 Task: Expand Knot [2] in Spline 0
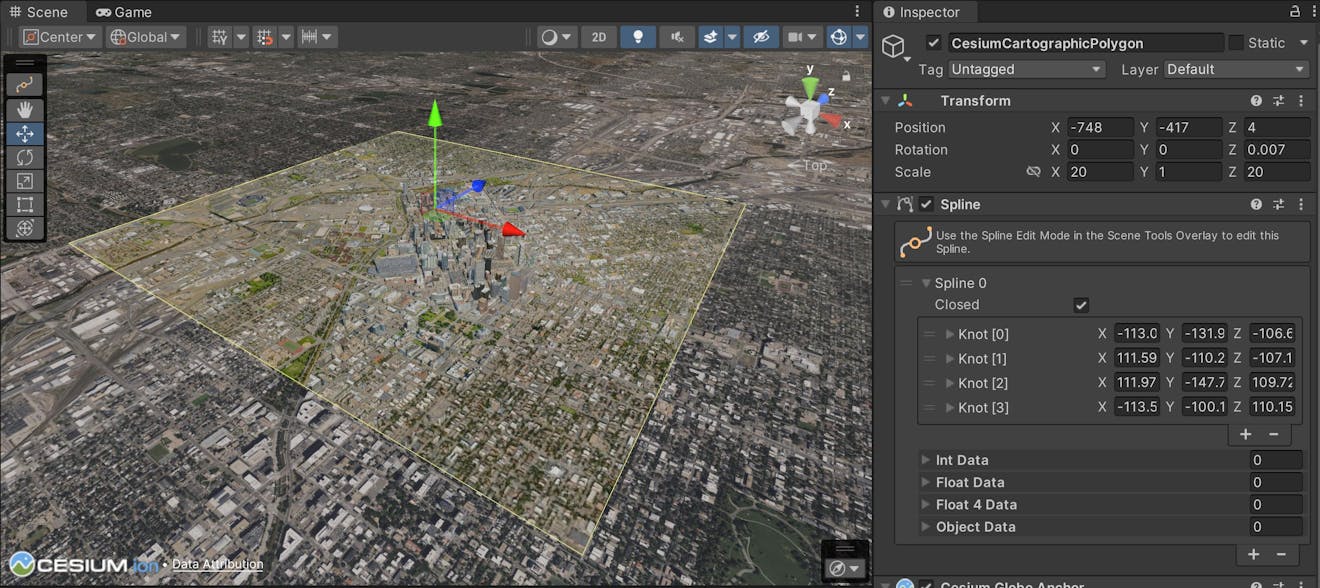click(x=950, y=382)
